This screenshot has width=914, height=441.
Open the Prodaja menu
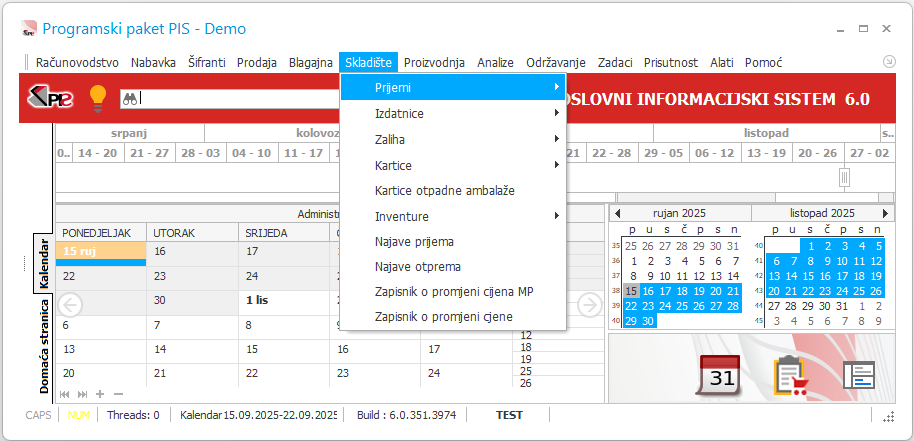(x=257, y=62)
